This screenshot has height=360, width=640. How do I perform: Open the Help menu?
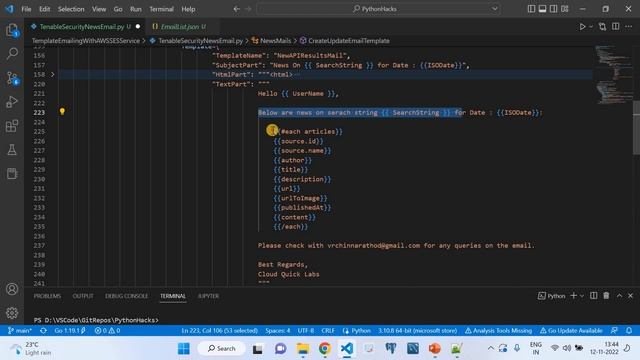pos(188,9)
